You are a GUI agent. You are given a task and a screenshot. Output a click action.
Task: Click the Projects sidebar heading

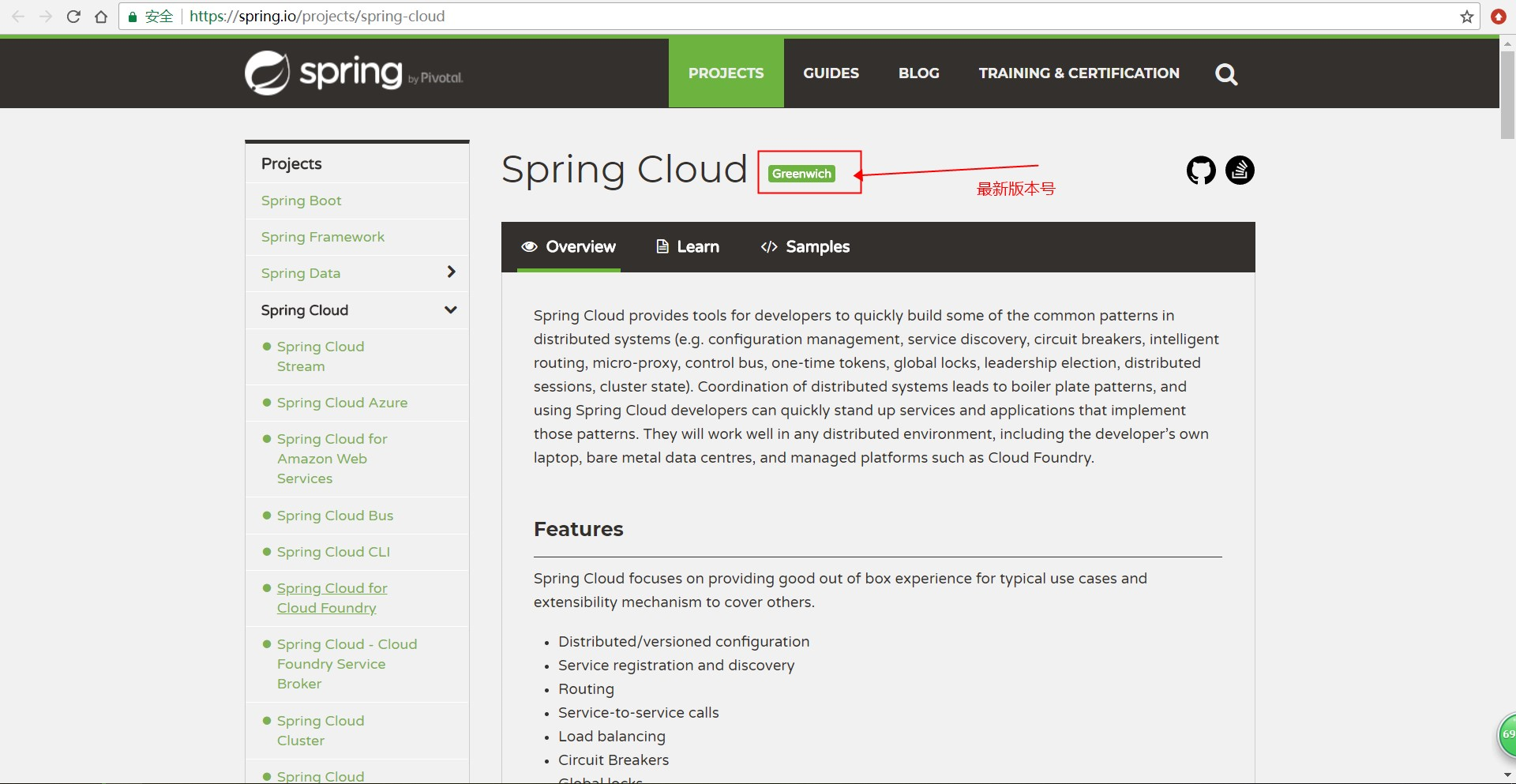[291, 163]
